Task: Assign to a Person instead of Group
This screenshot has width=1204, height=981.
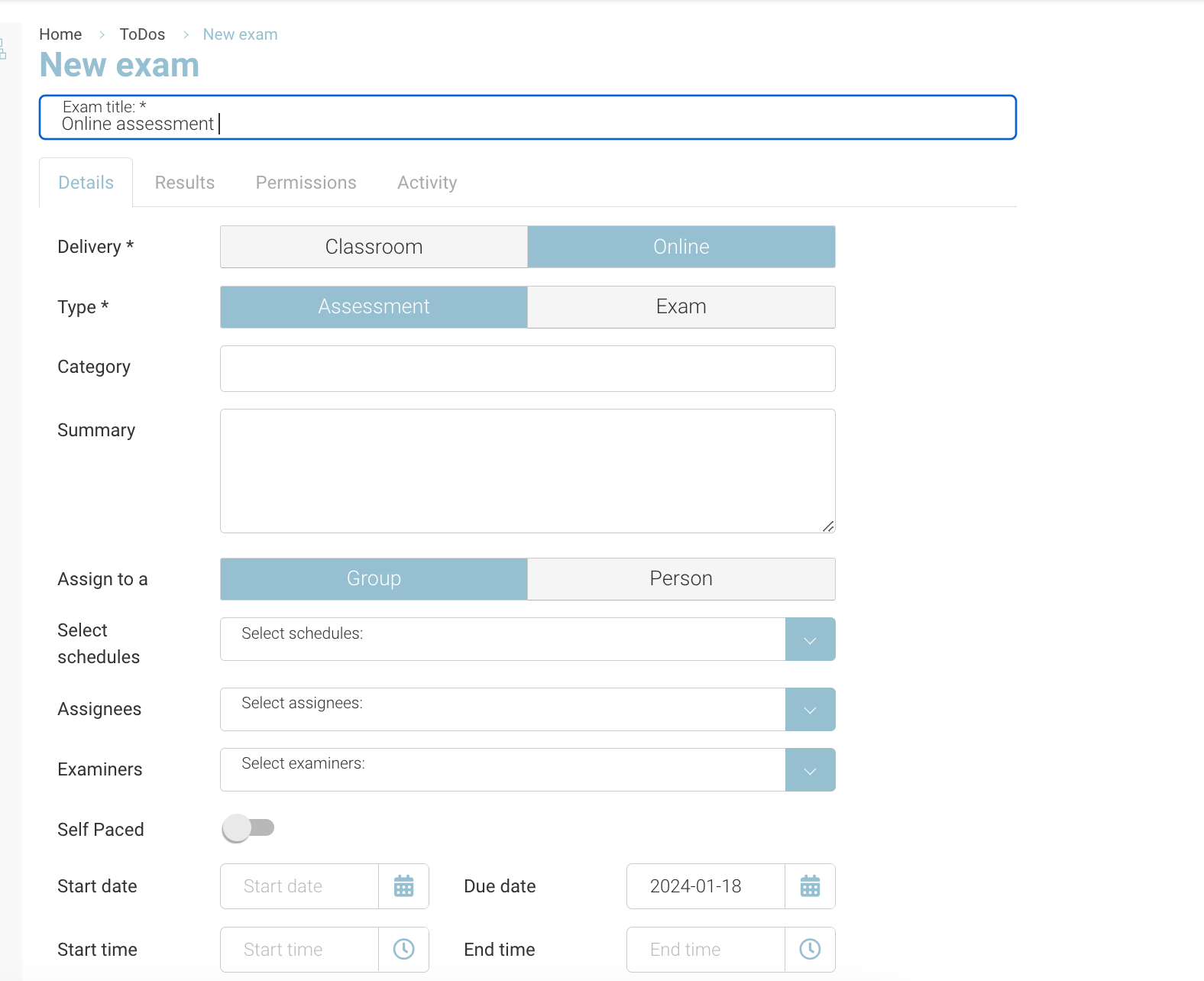Action: [681, 579]
